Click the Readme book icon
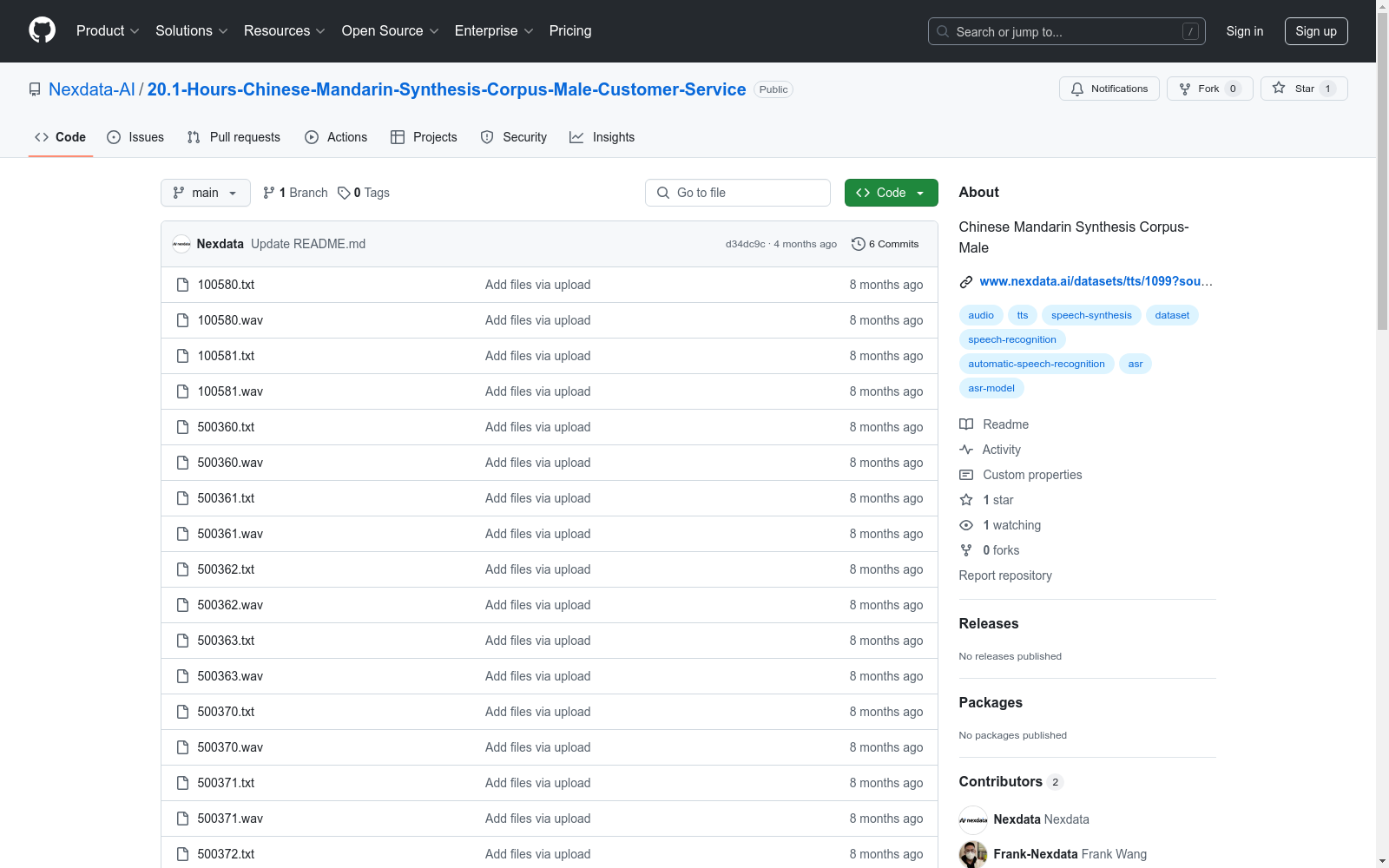The image size is (1389, 868). pyautogui.click(x=966, y=424)
